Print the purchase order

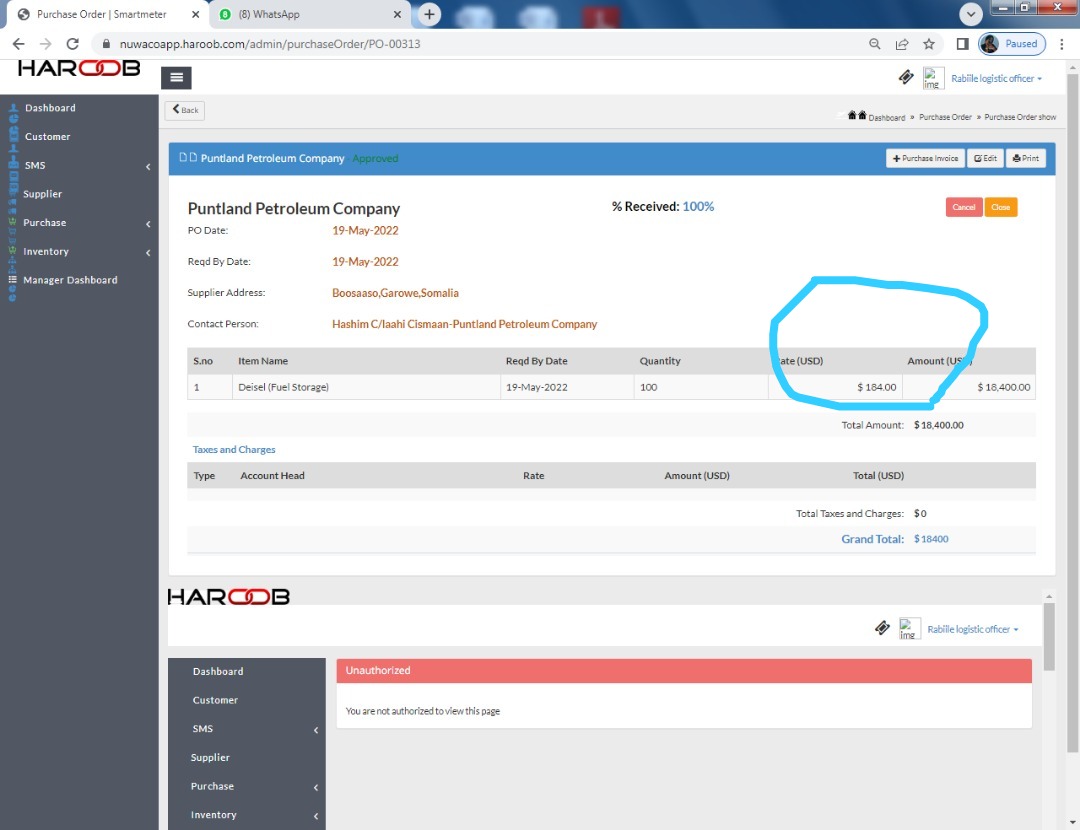1026,158
